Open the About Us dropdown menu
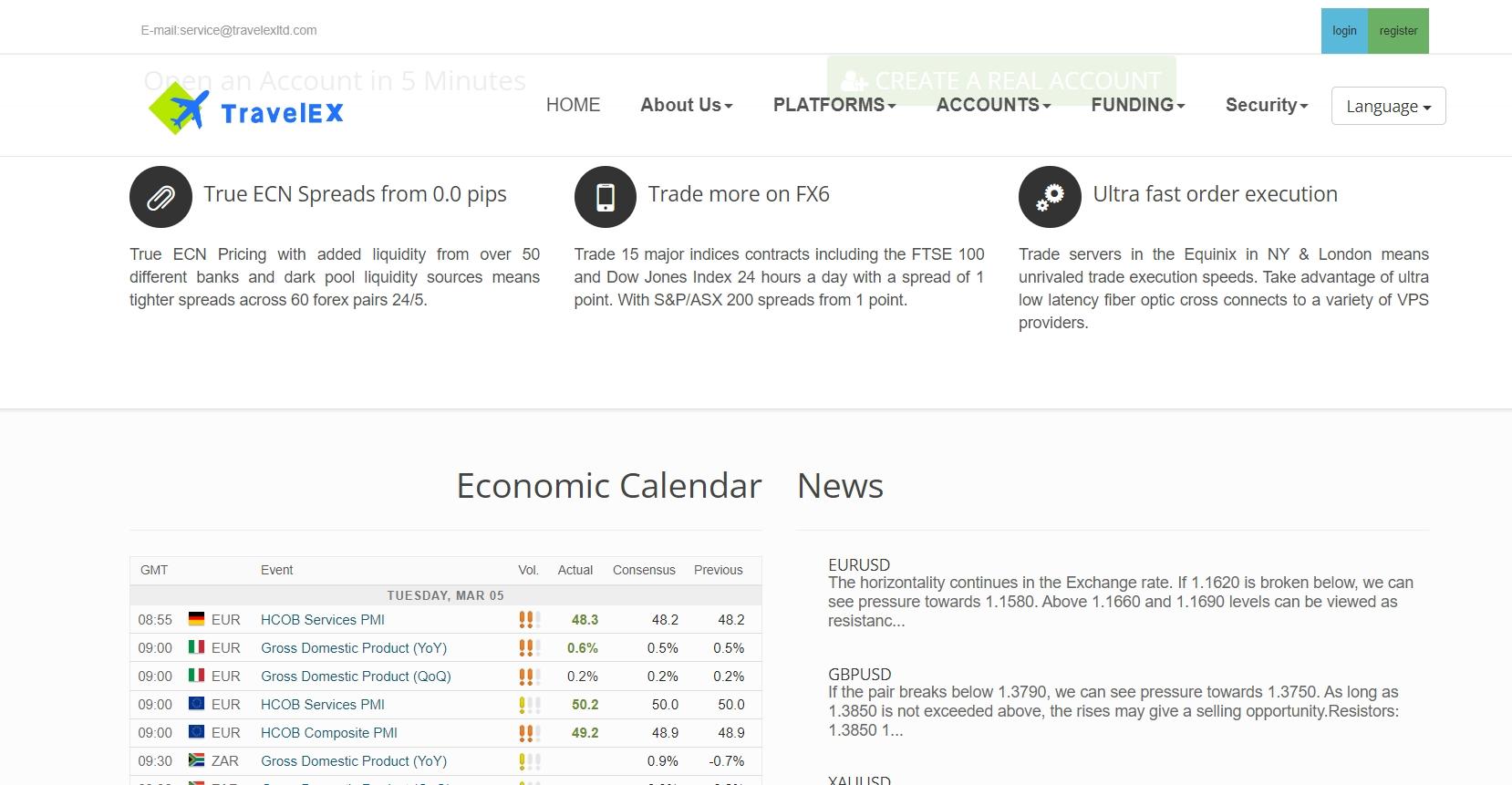1512x785 pixels. (687, 105)
